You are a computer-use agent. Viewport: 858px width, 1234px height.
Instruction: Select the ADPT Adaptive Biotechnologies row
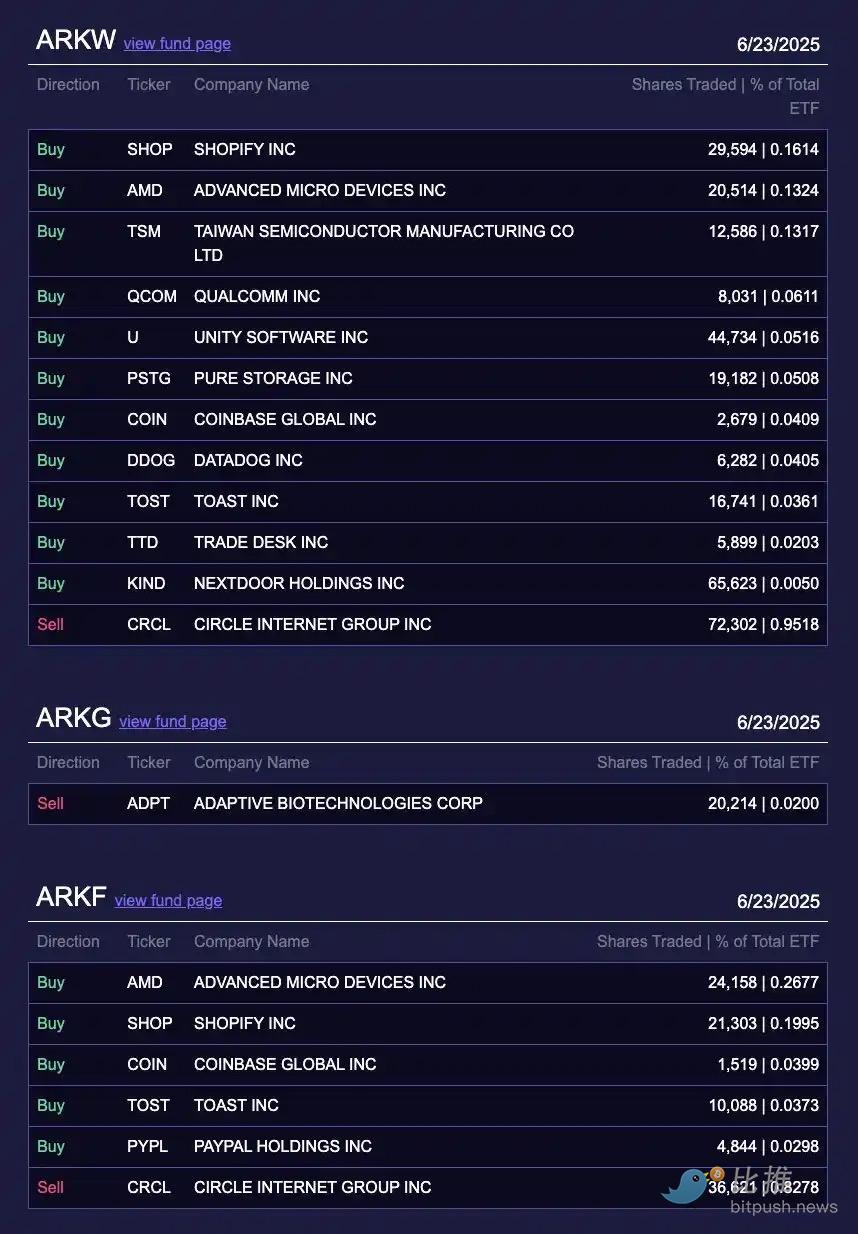click(428, 803)
